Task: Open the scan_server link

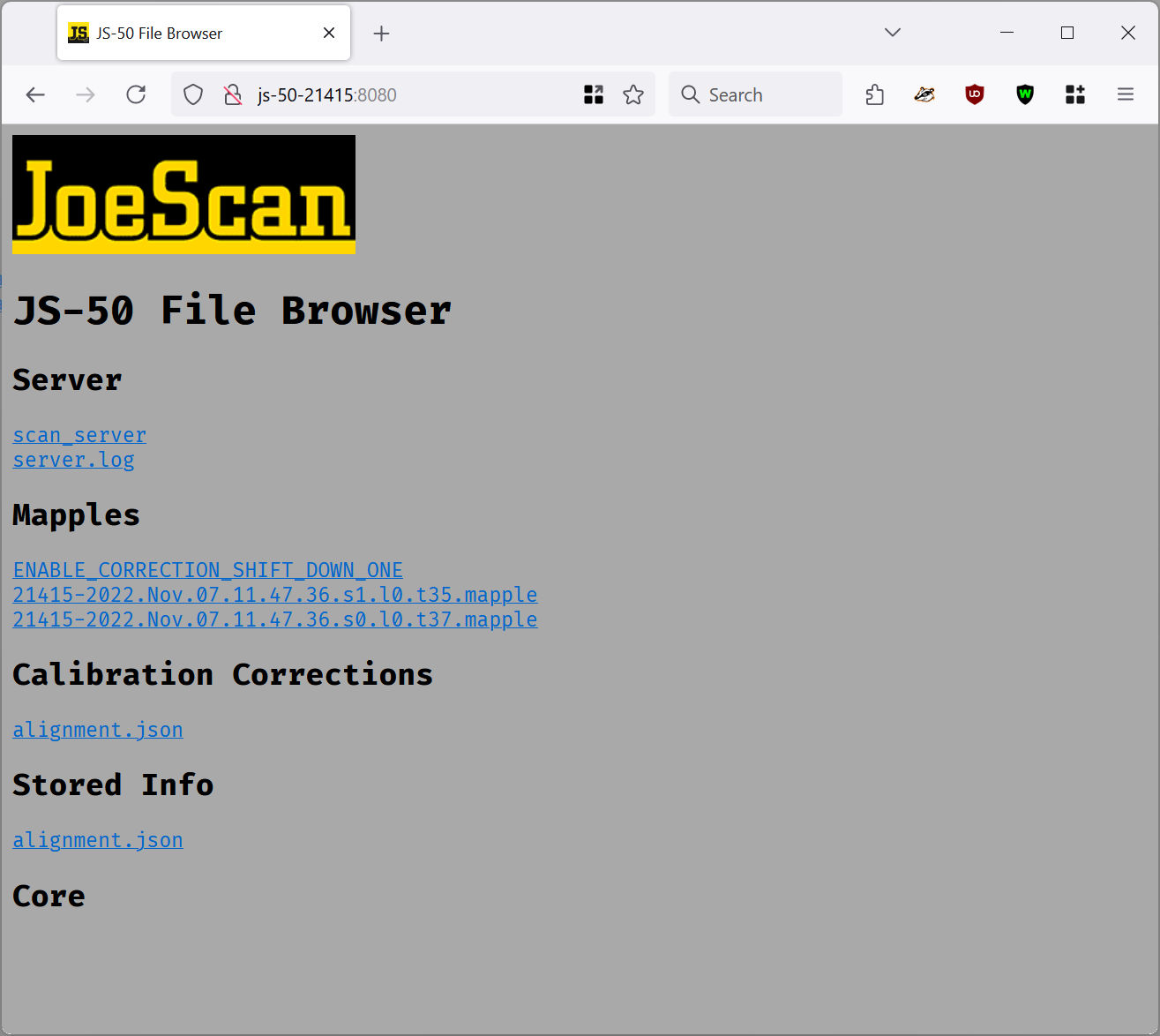Action: coord(79,435)
